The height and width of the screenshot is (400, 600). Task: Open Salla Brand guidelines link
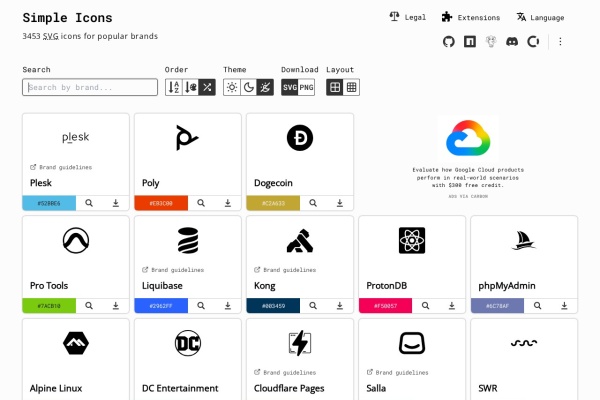[x=397, y=372]
